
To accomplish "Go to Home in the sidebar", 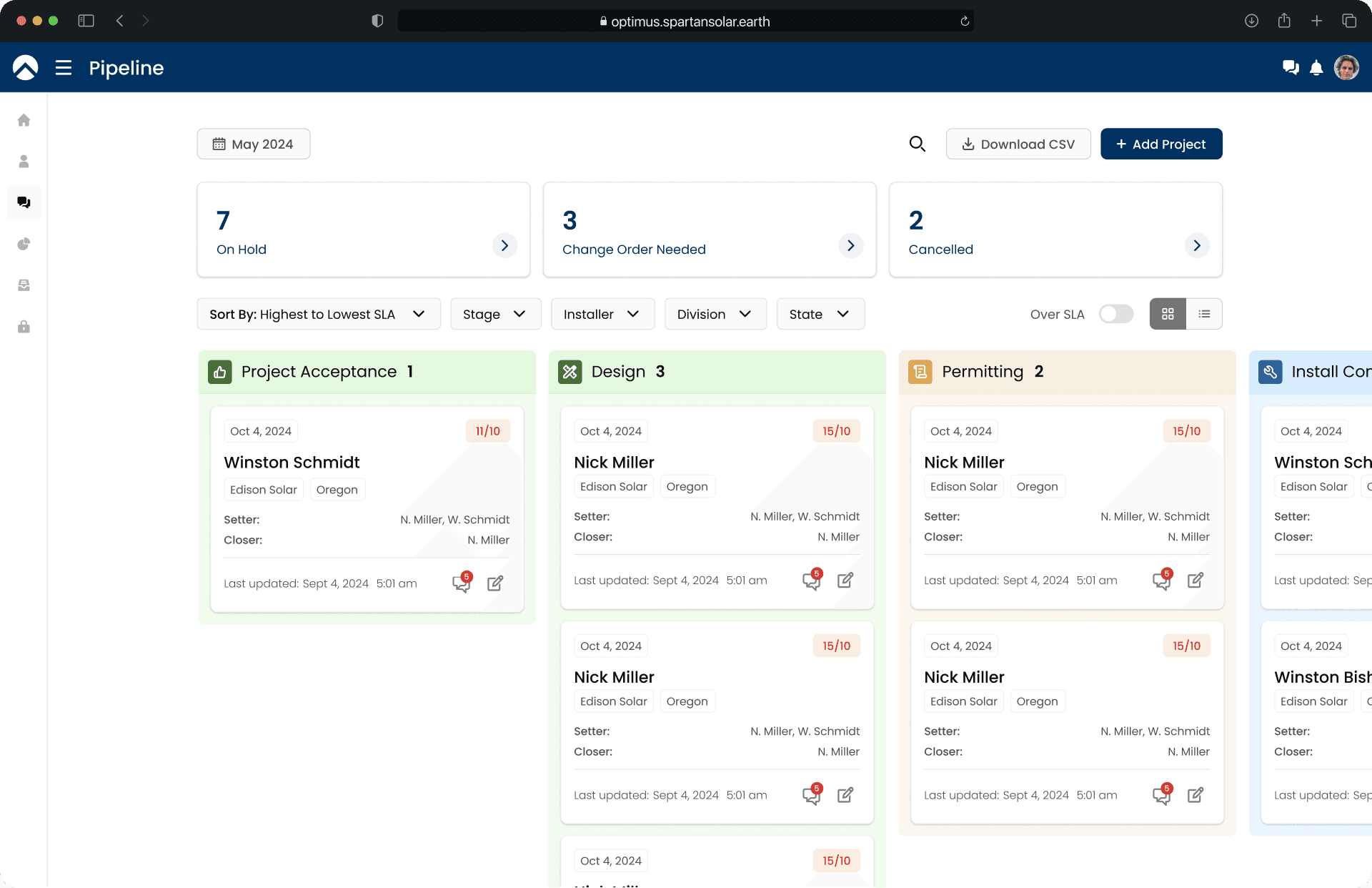I will tap(24, 120).
